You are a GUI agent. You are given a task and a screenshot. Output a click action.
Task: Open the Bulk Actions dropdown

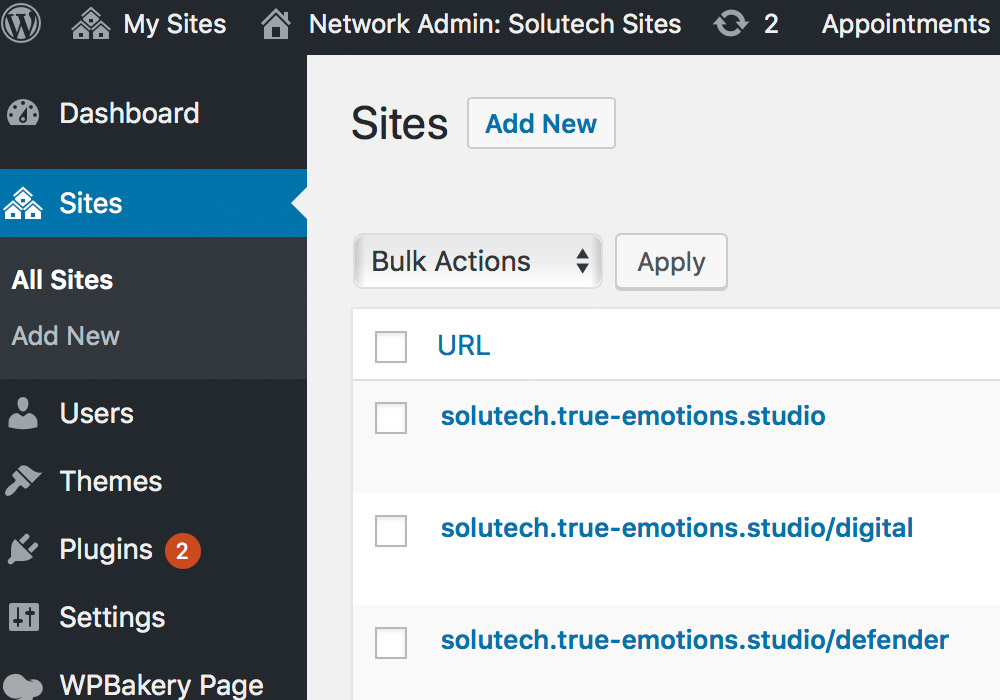[477, 262]
